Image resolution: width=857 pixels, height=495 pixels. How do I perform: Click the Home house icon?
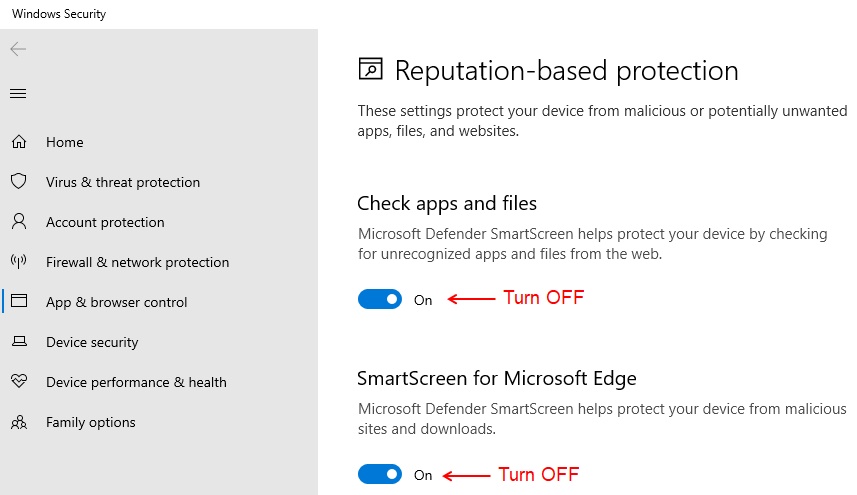point(19,142)
